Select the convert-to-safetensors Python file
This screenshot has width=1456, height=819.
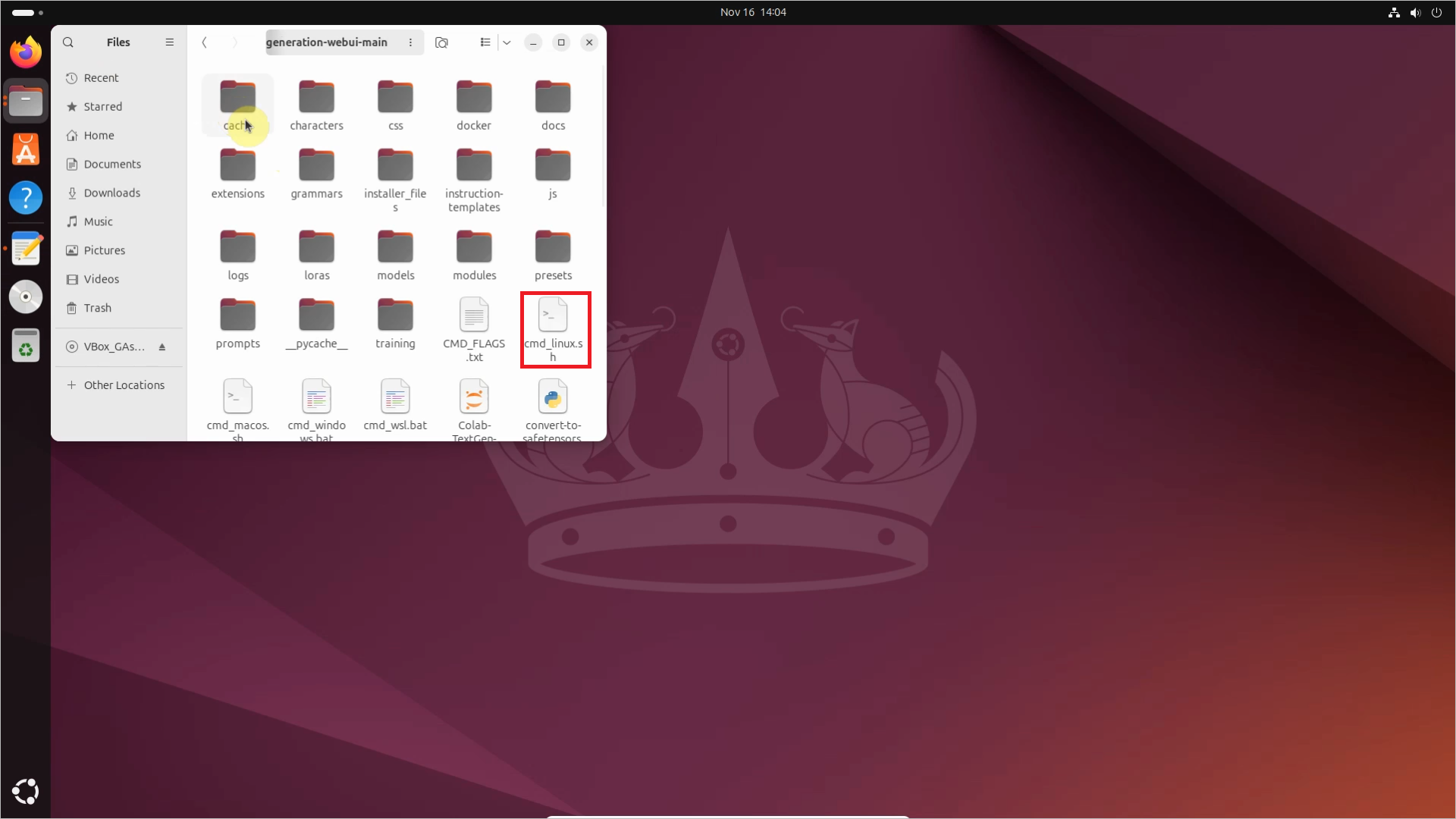coord(554,409)
